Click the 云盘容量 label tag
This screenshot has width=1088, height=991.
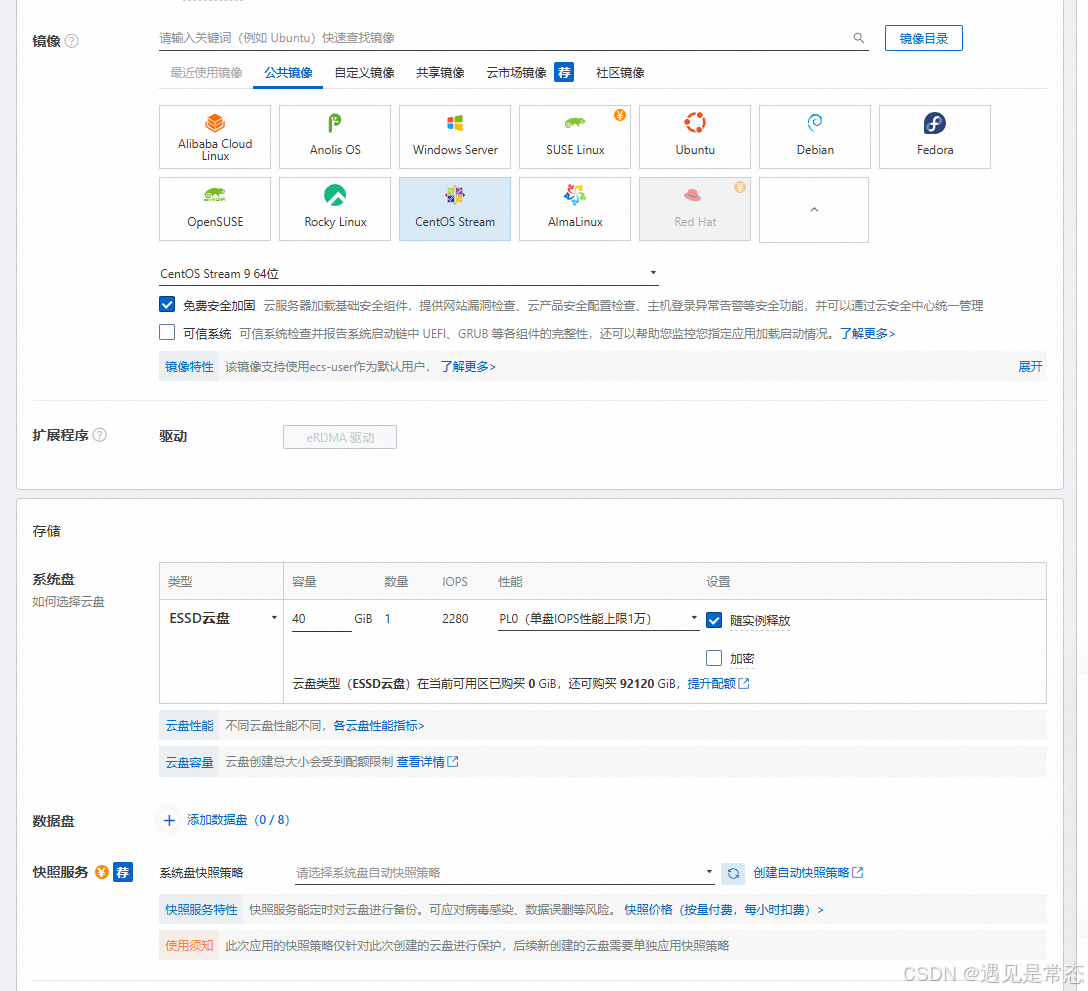[189, 762]
